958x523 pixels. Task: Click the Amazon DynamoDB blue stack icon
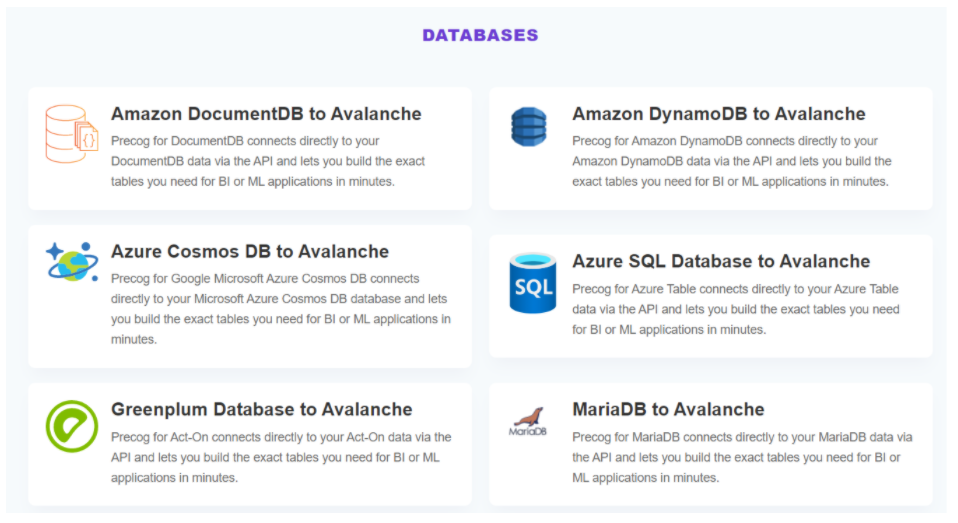pyautogui.click(x=528, y=126)
